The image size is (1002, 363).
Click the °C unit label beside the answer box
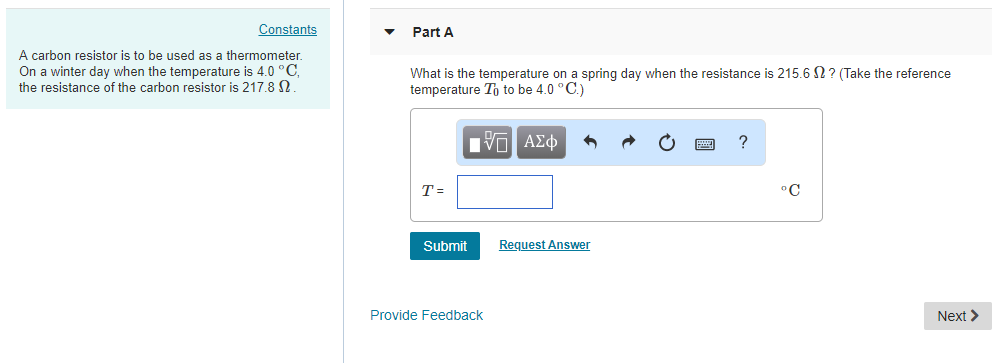[x=790, y=190]
